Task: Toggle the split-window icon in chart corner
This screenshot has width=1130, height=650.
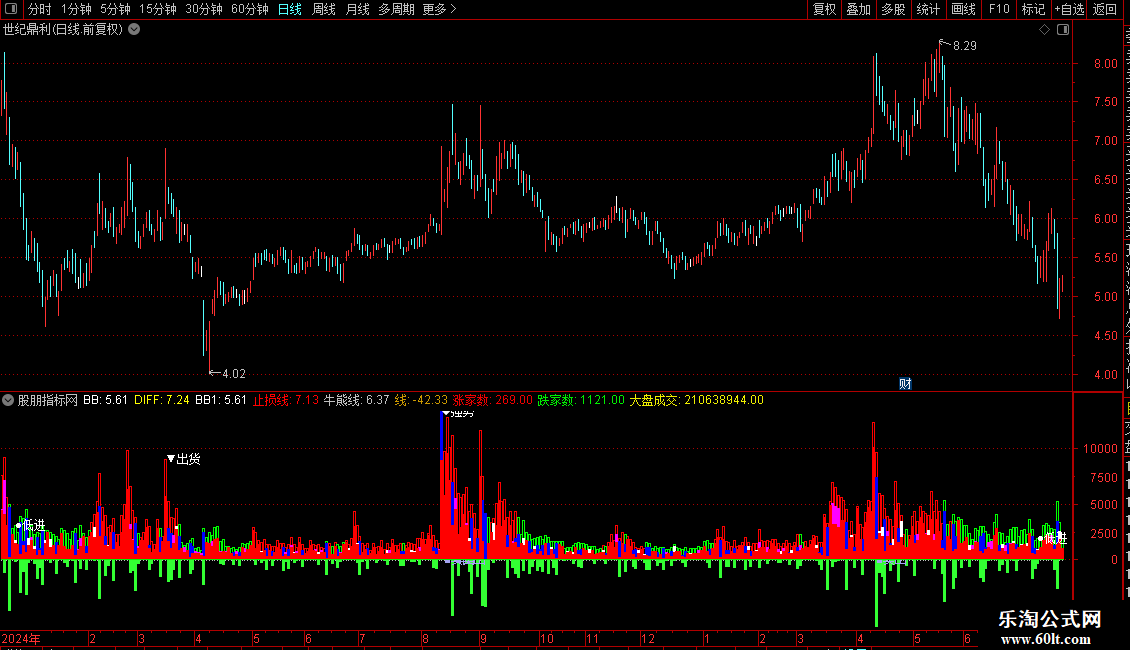Action: pyautogui.click(x=1063, y=30)
